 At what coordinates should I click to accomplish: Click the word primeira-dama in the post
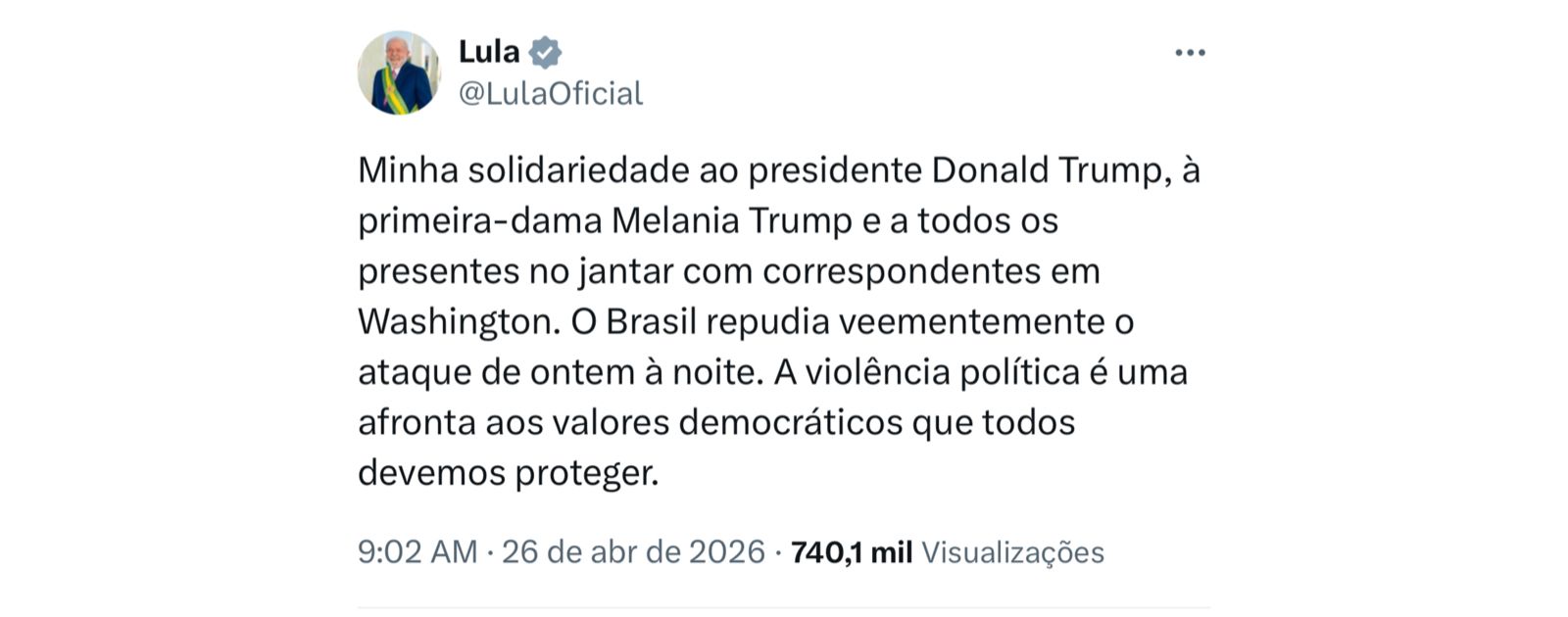[x=479, y=221]
